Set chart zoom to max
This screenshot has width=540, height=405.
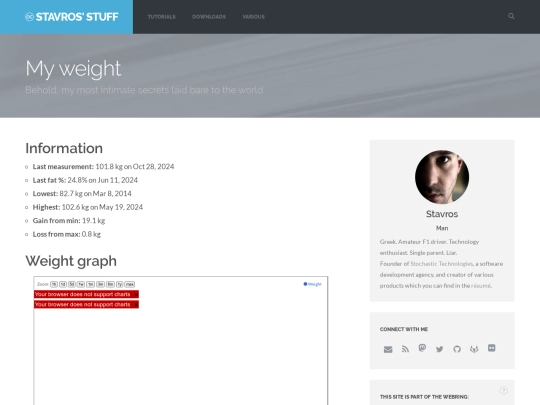coord(129,284)
